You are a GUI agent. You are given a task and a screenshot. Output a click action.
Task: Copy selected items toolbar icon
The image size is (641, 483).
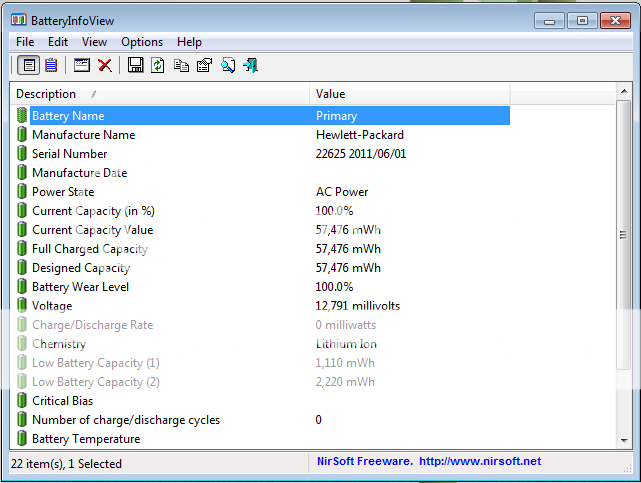(x=181, y=65)
